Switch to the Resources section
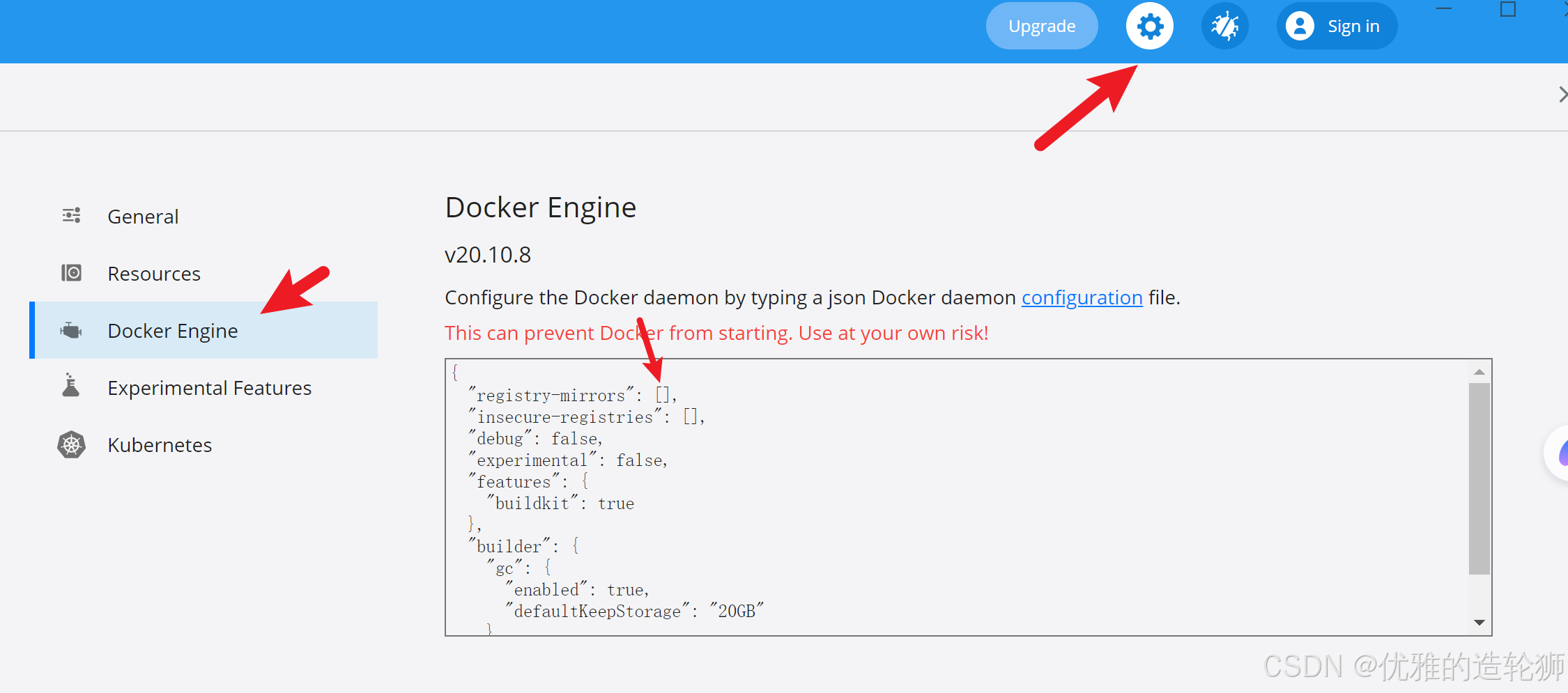 click(154, 274)
